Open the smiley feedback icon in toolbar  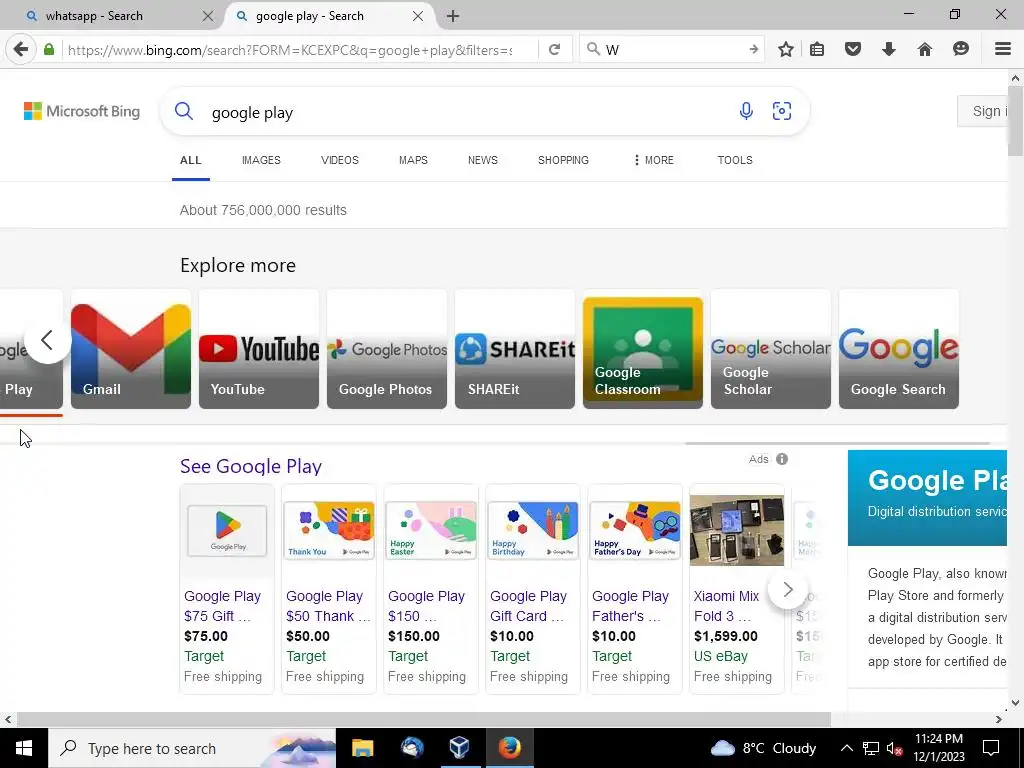tap(961, 49)
